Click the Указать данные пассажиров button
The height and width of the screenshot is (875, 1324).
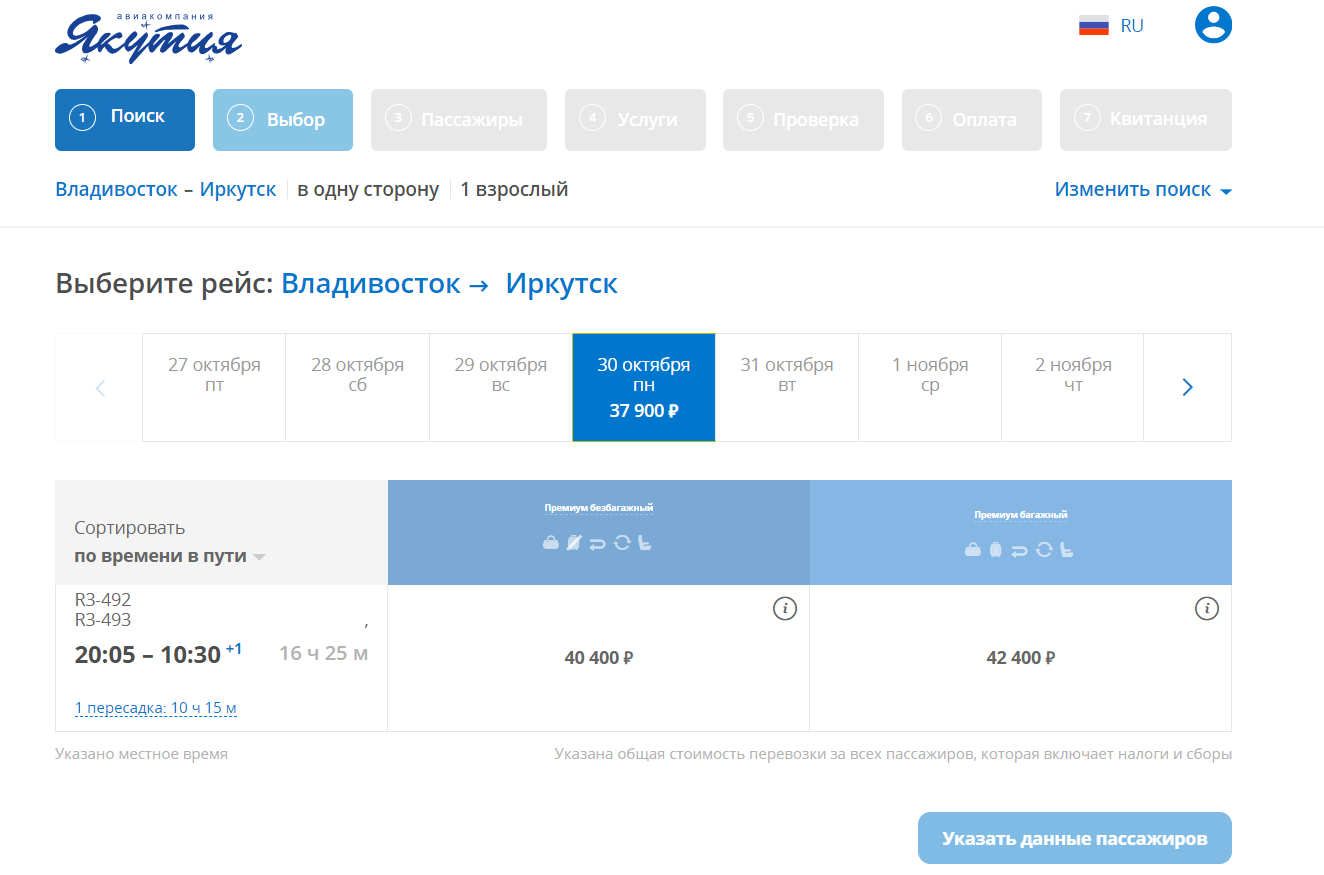click(1073, 838)
